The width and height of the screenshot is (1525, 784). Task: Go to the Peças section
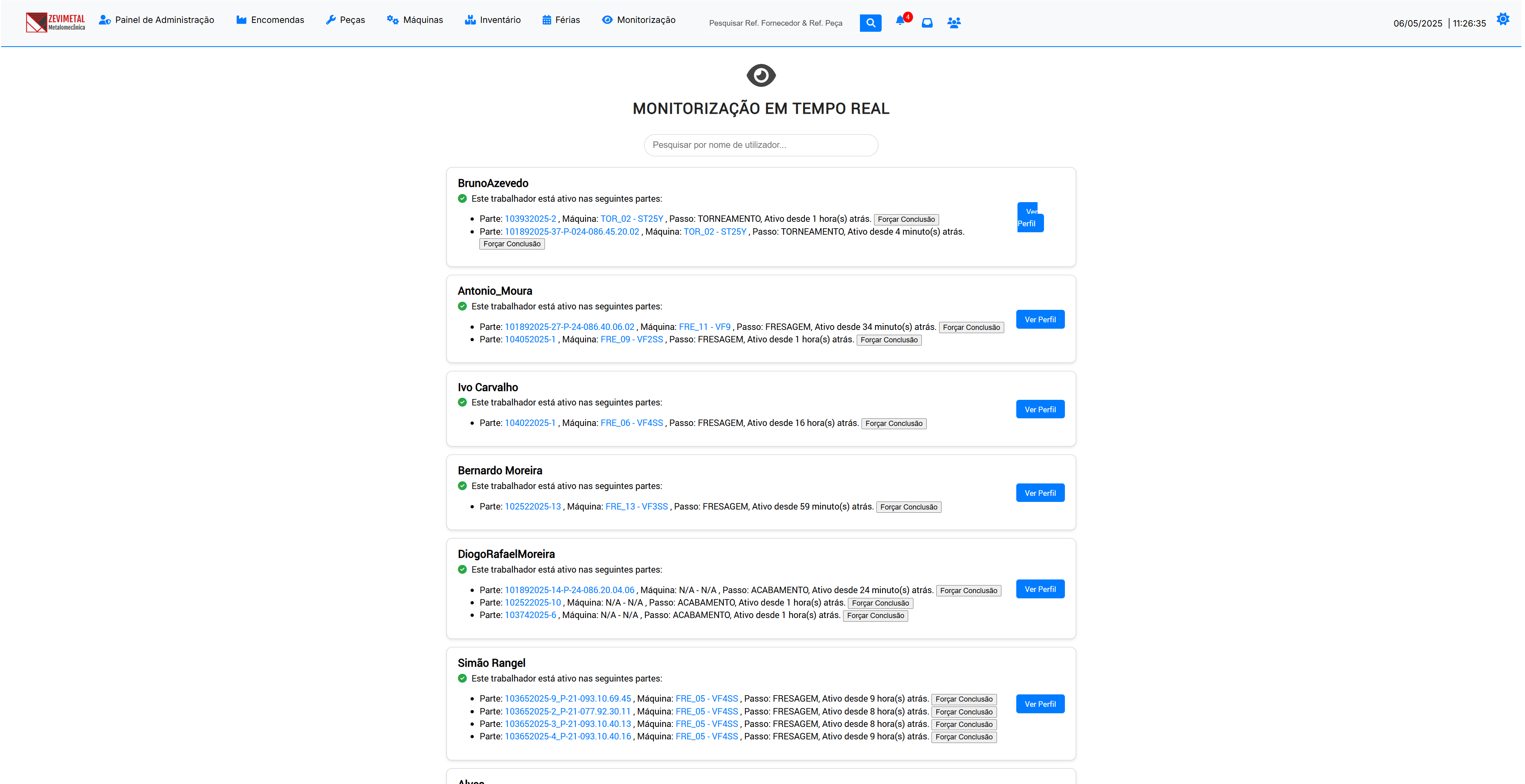[345, 20]
